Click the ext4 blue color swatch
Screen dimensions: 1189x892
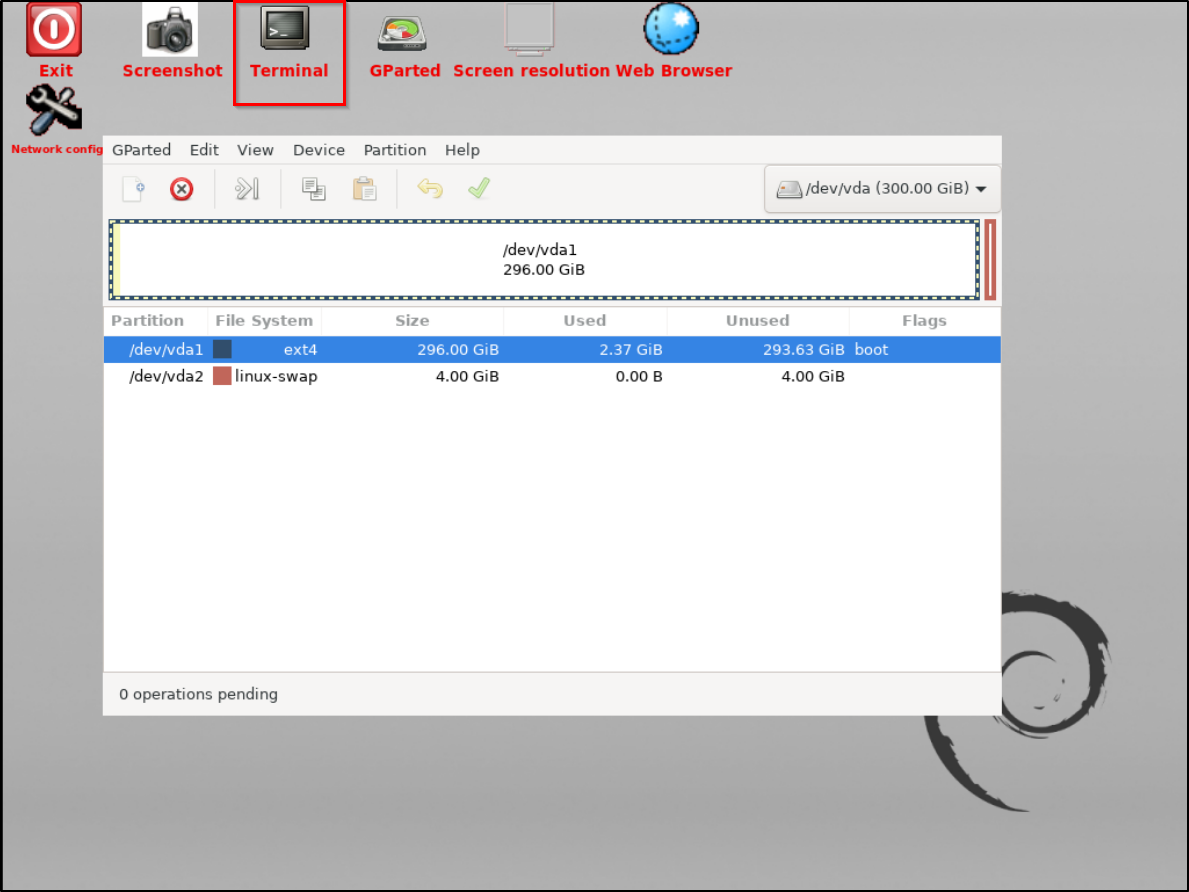tap(222, 350)
